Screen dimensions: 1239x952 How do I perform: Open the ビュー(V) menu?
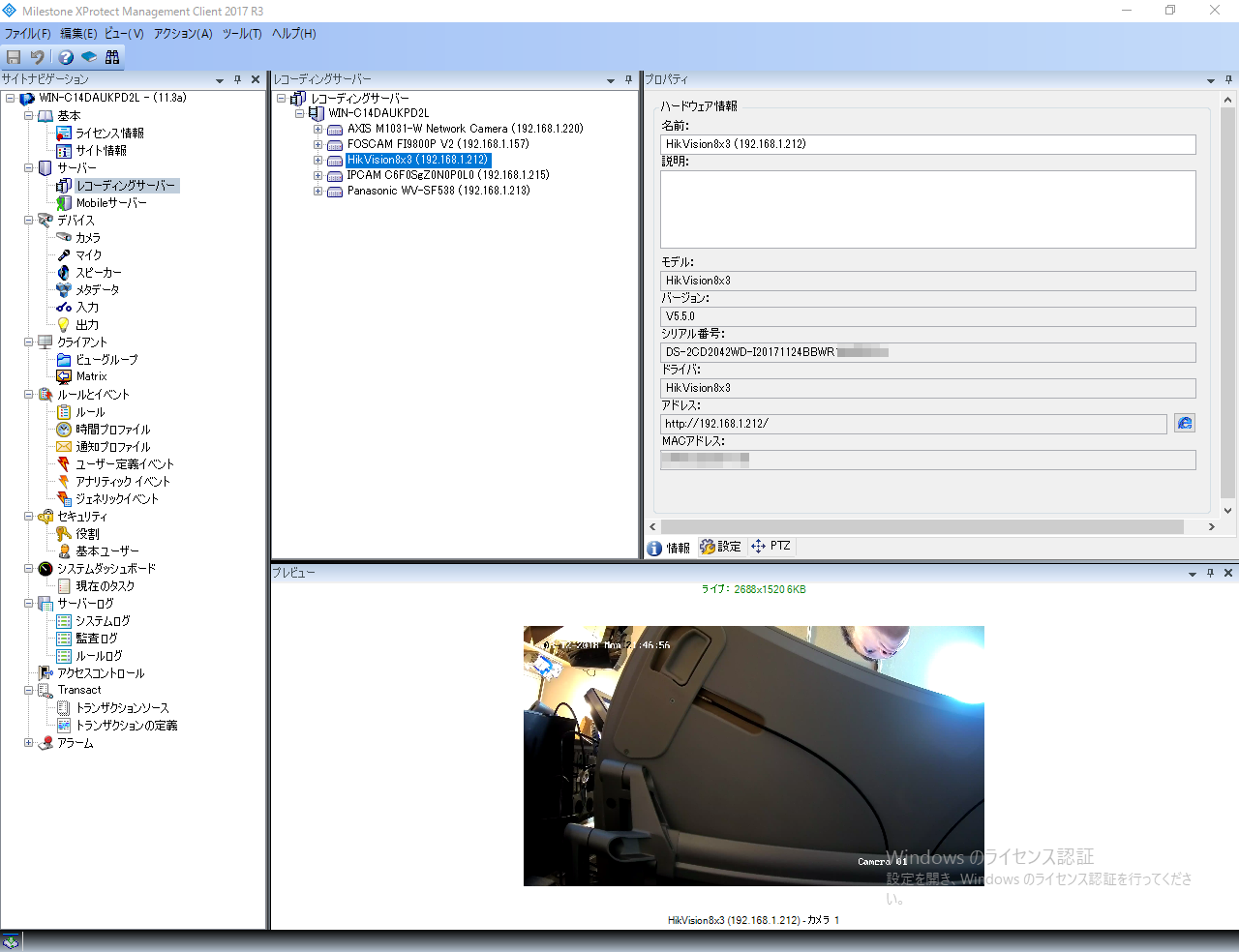tap(124, 33)
